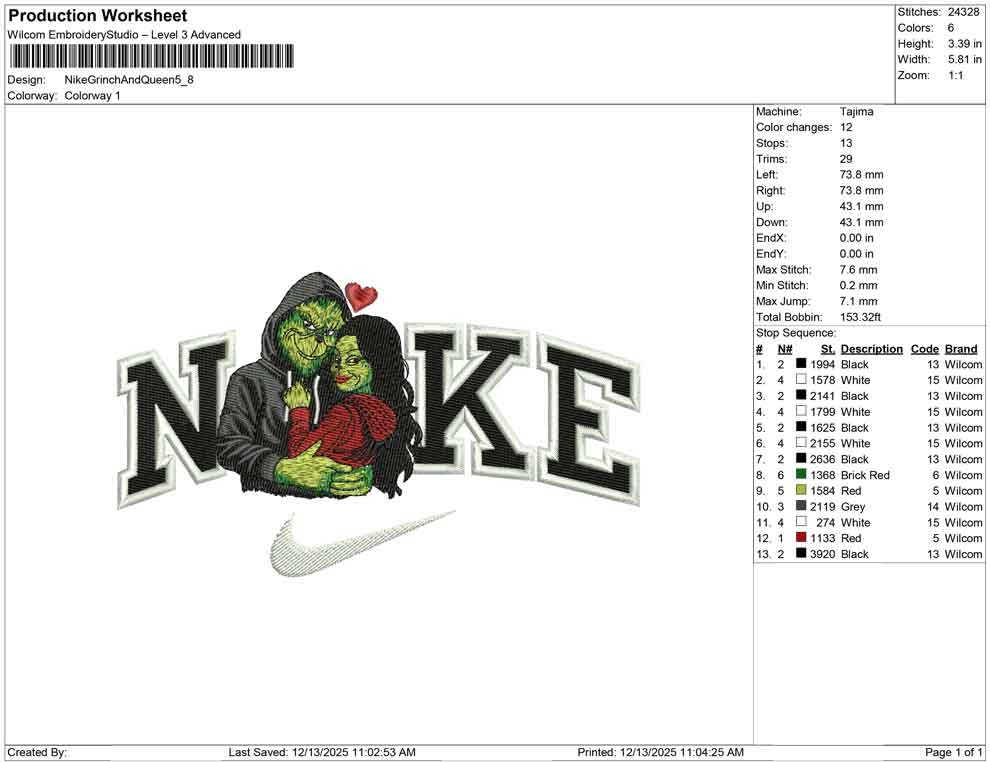
Task: Sort by the Description column header
Action: coord(870,348)
